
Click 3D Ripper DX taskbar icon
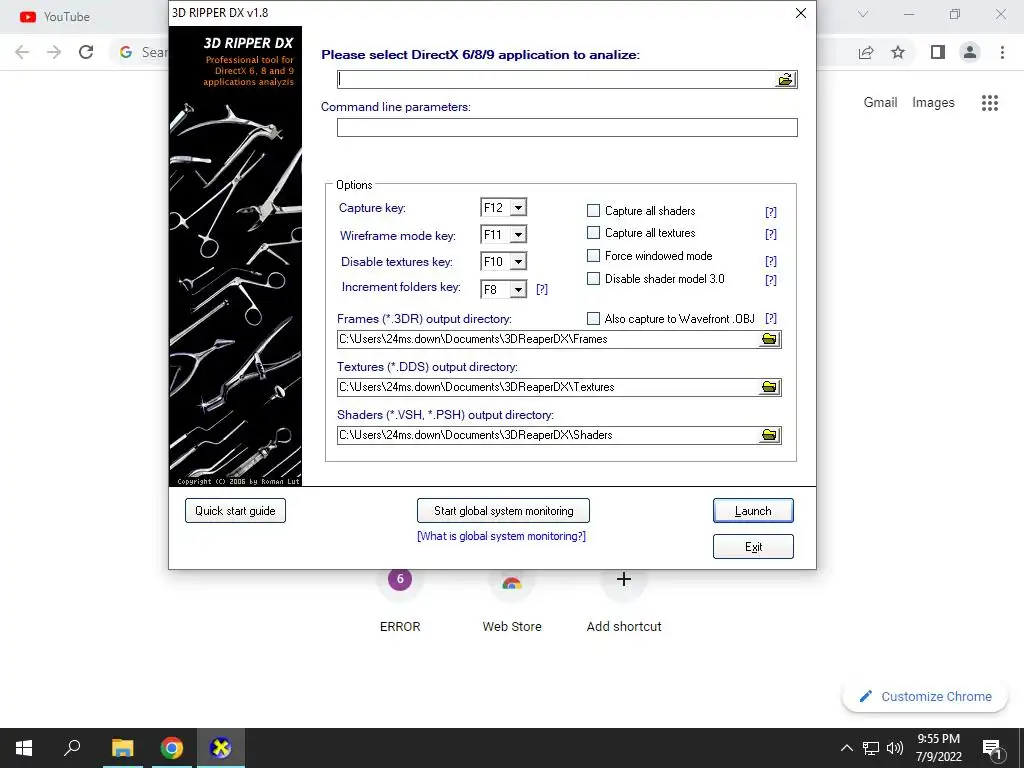click(x=221, y=748)
